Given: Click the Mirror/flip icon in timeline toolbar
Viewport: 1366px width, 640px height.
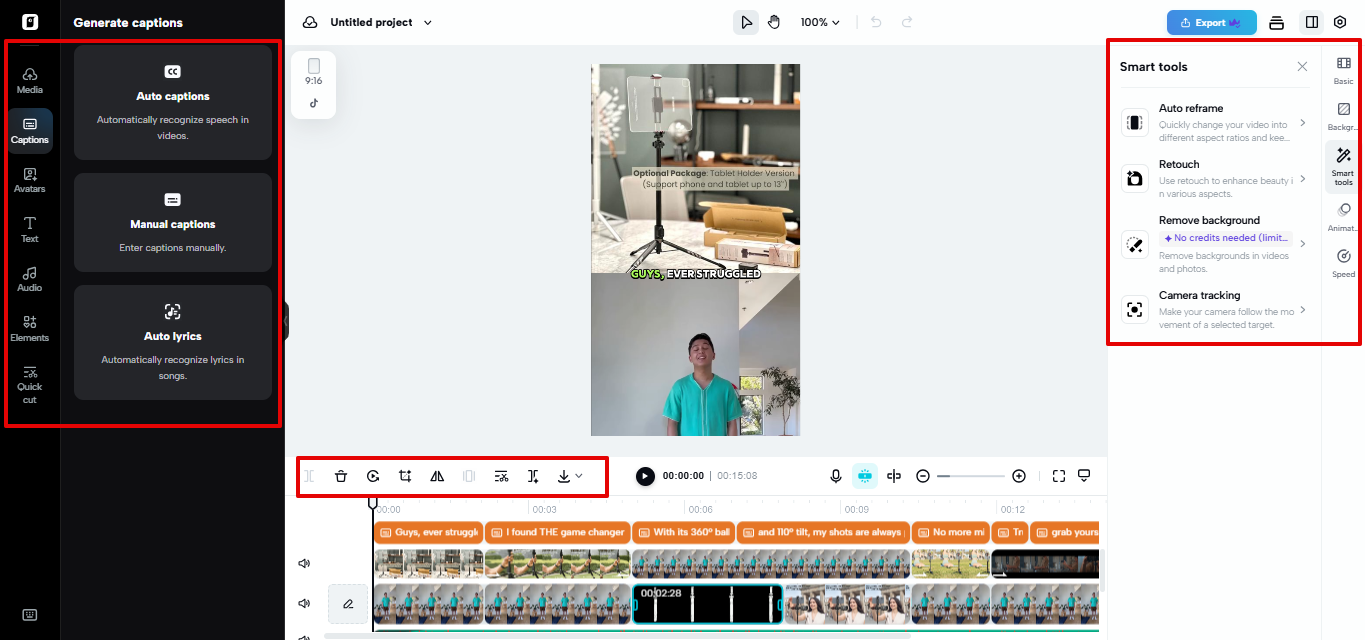Looking at the screenshot, I should pos(437,476).
